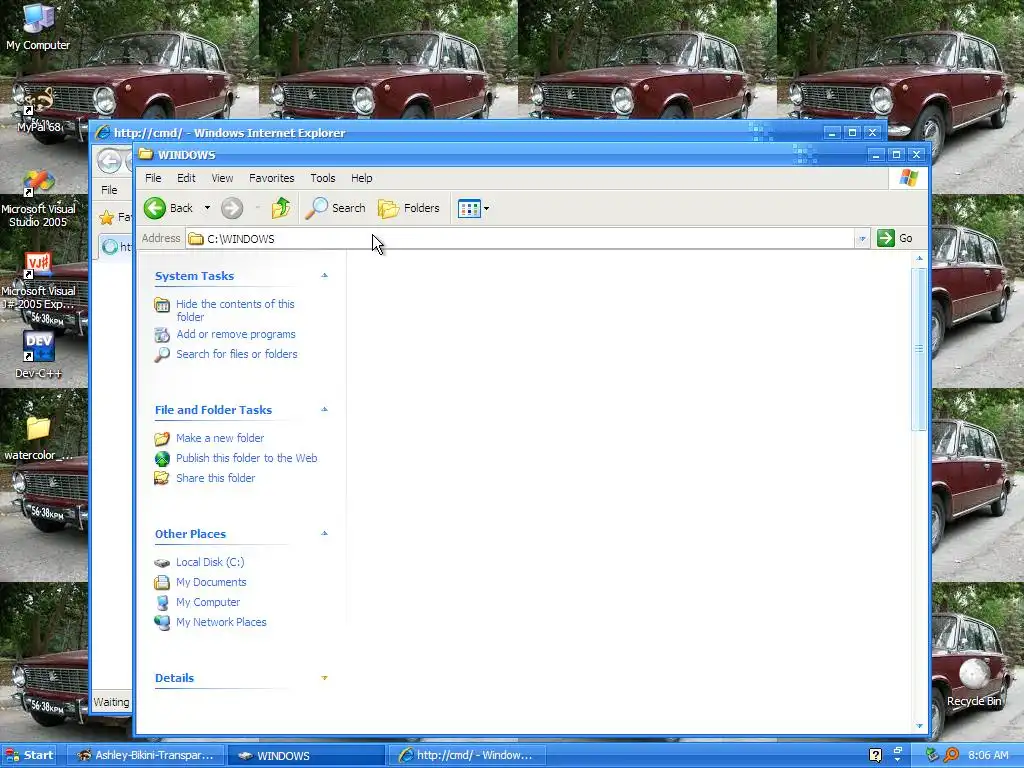Collapse the File and Folder Tasks section
This screenshot has width=1024, height=768.
tap(325, 409)
